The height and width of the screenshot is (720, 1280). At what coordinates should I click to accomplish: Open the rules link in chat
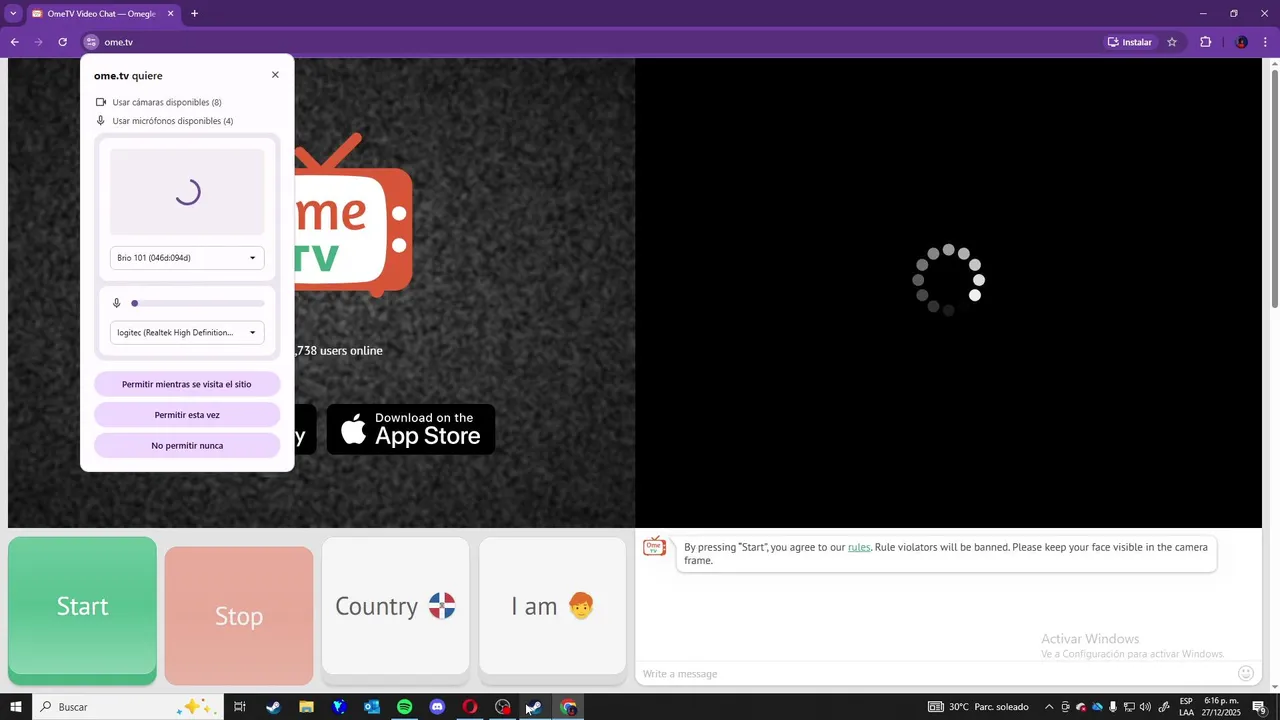(x=859, y=547)
